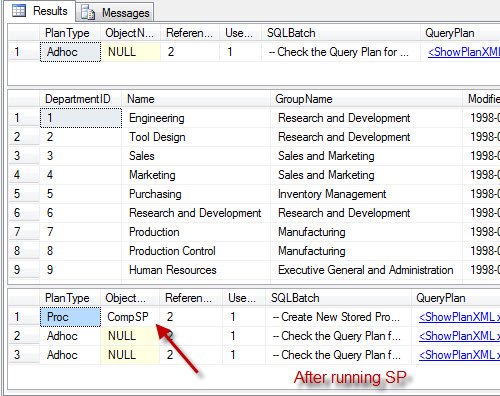Select Research and Development in Name column
Viewport: 500px width, 396px height.
196,213
